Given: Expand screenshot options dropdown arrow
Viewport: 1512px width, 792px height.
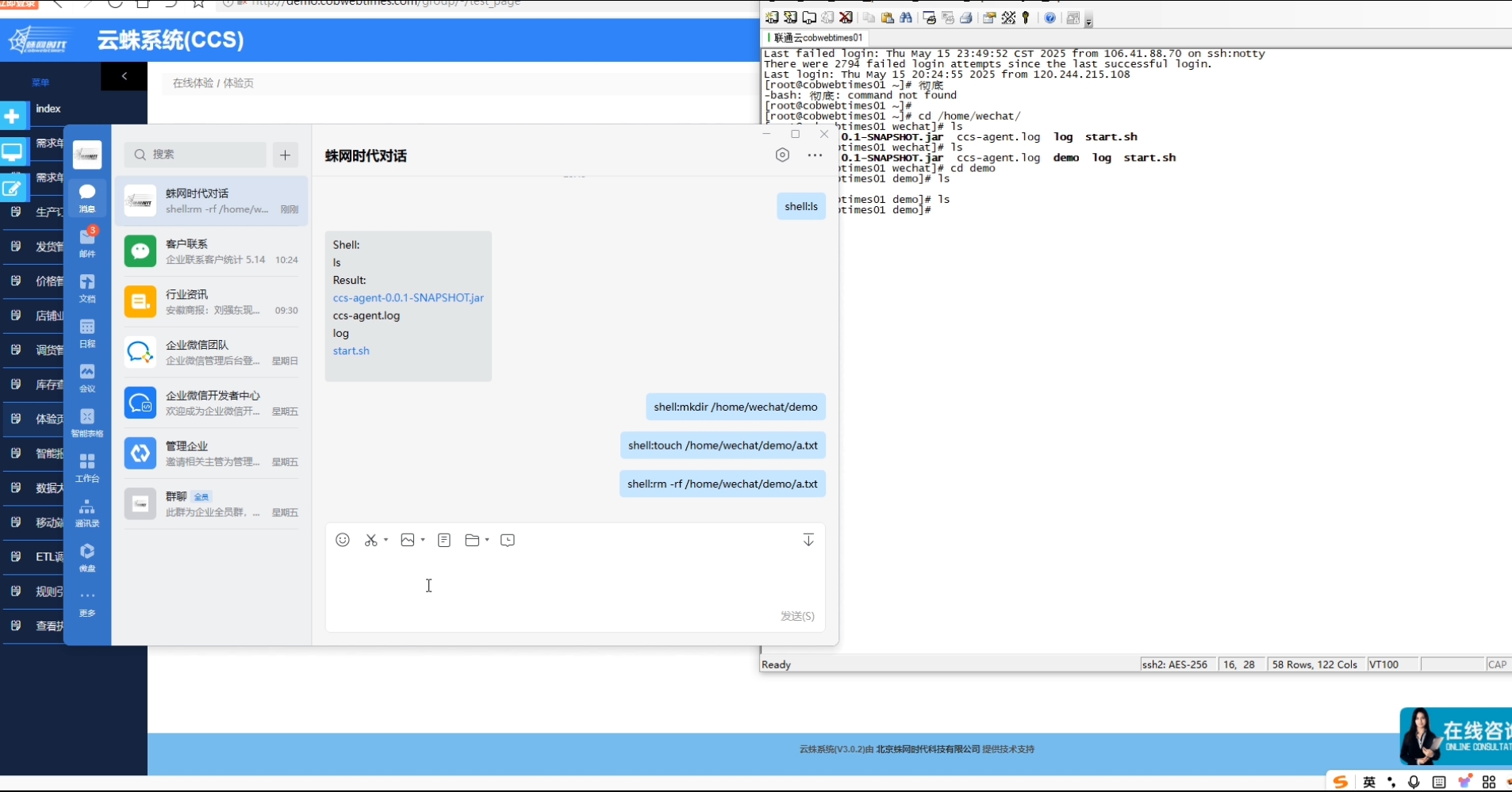Looking at the screenshot, I should coord(386,540).
